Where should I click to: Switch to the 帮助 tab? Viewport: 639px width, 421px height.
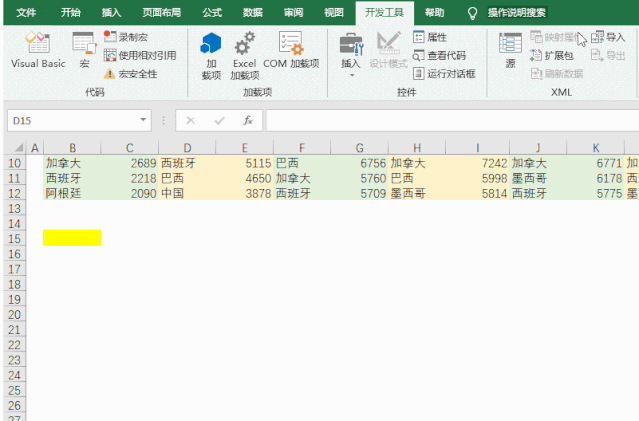[434, 13]
